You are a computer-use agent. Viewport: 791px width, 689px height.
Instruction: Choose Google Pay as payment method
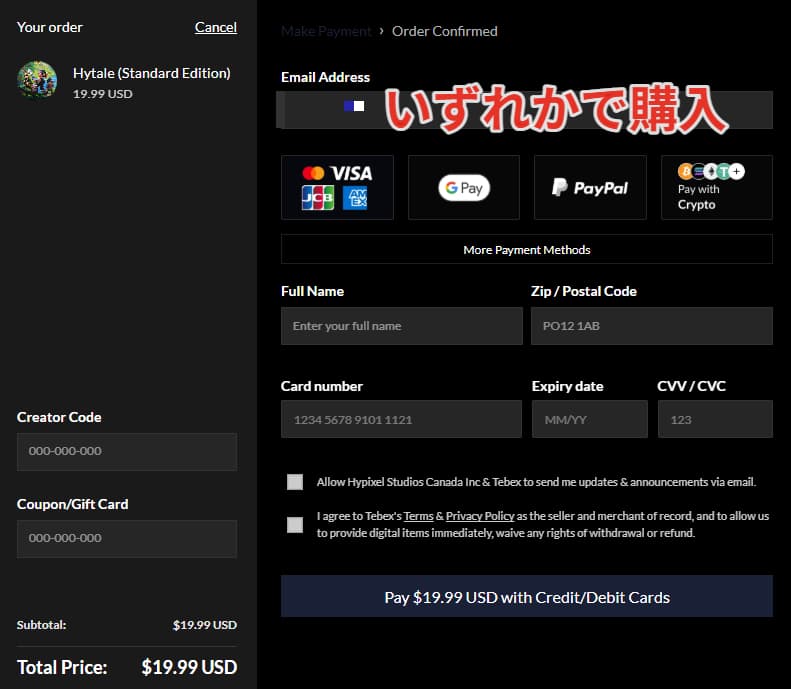pos(463,187)
